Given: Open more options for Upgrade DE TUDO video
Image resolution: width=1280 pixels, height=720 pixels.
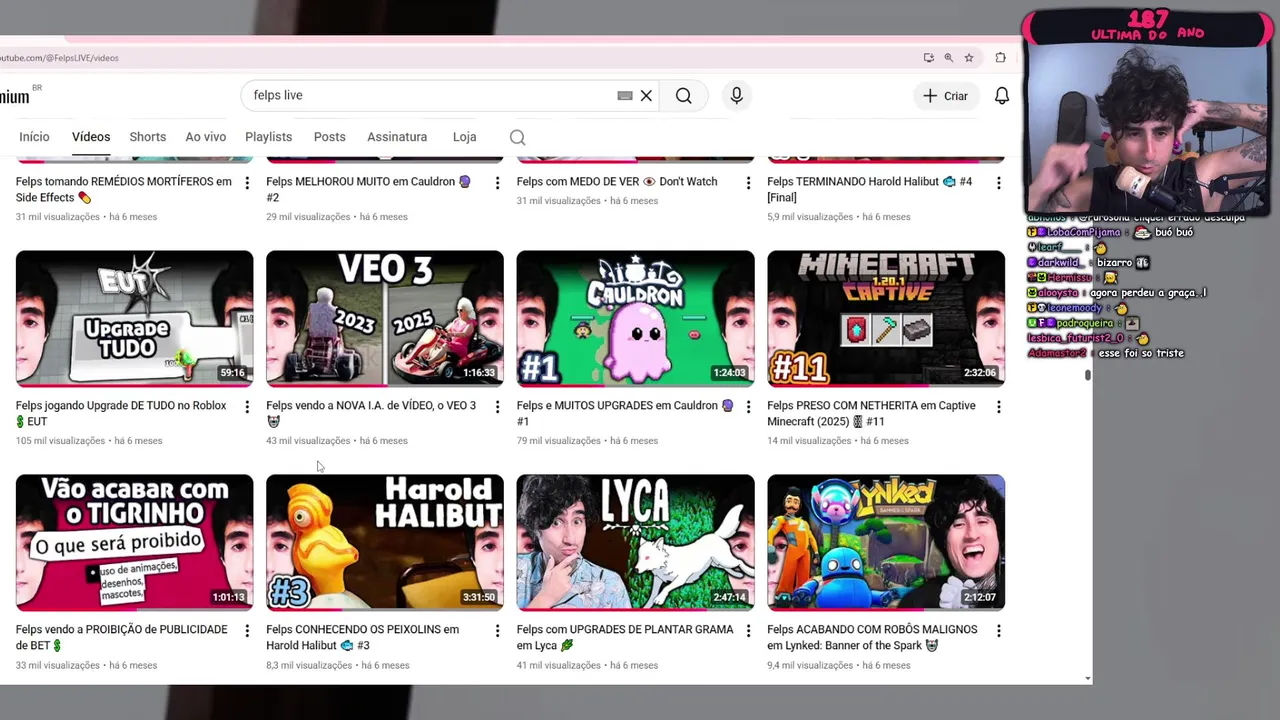Looking at the screenshot, I should pos(247,407).
